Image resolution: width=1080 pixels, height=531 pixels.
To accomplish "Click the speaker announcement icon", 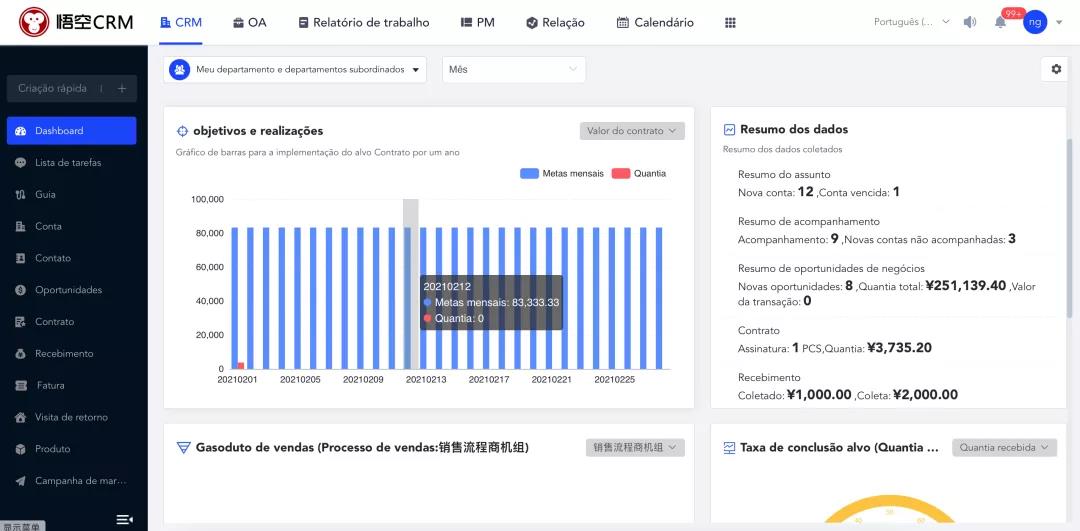I will [970, 22].
